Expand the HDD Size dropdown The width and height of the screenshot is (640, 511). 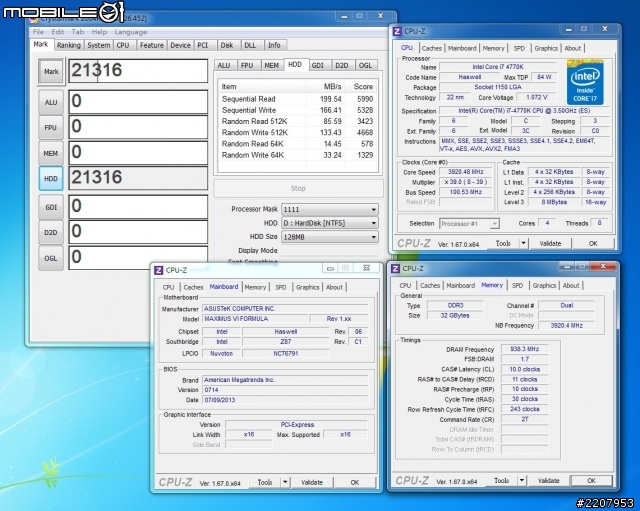click(373, 237)
